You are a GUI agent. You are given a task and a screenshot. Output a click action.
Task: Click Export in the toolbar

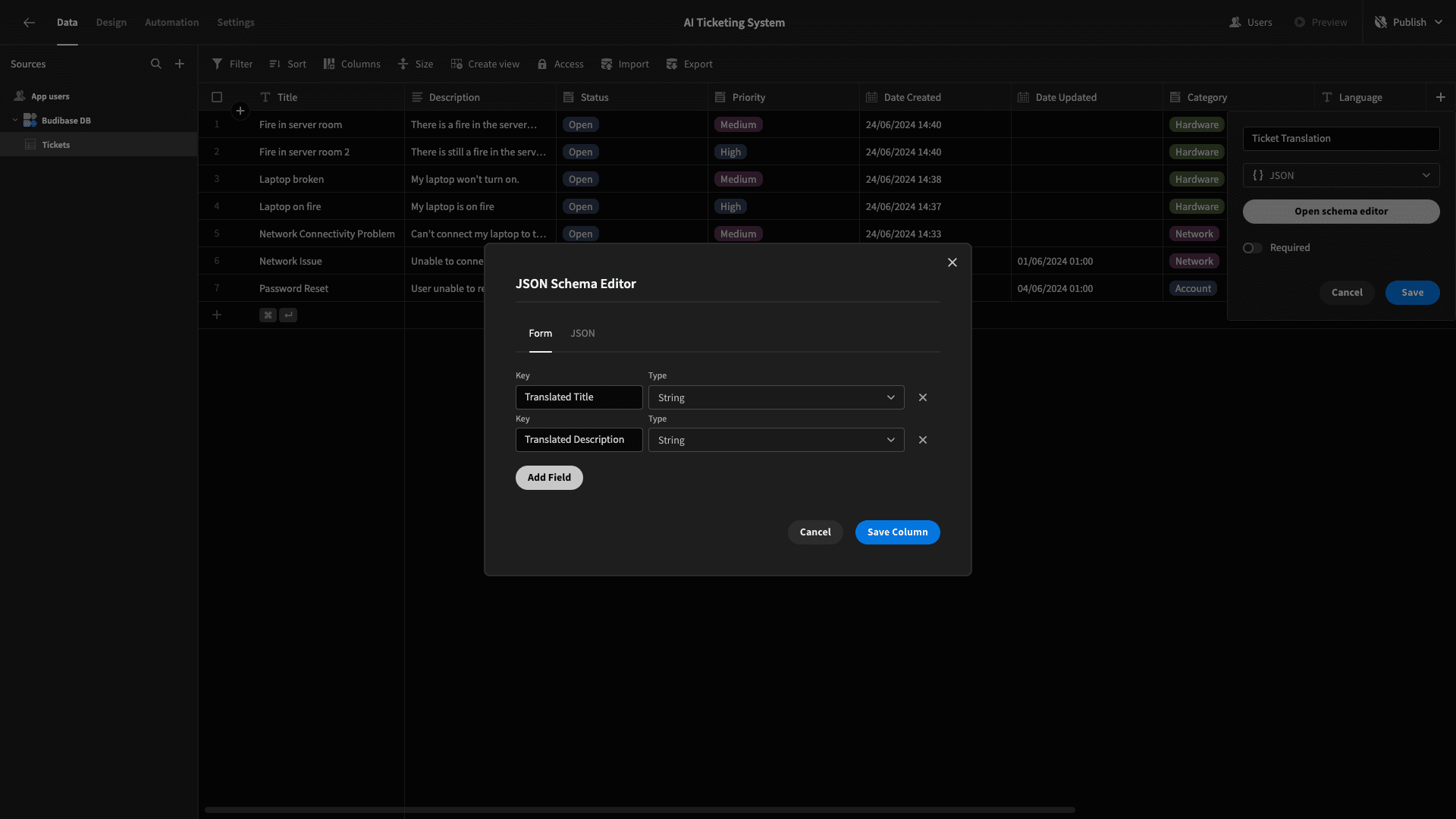(689, 64)
